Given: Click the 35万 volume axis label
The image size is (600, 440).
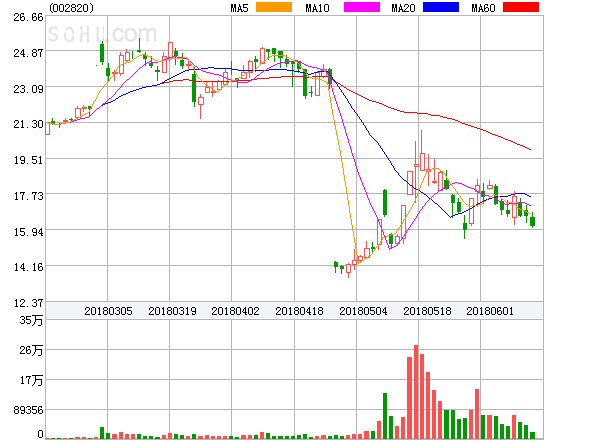Looking at the screenshot, I should (x=31, y=320).
